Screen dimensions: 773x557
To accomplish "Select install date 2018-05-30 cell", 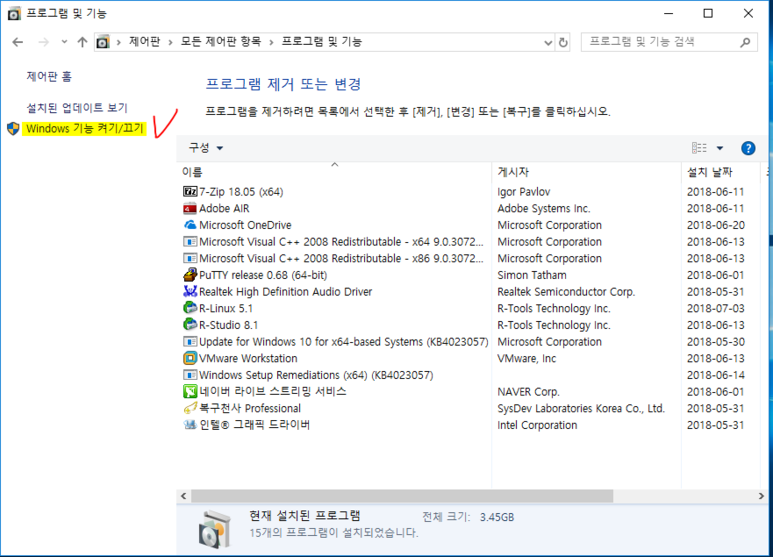I will pos(715,342).
